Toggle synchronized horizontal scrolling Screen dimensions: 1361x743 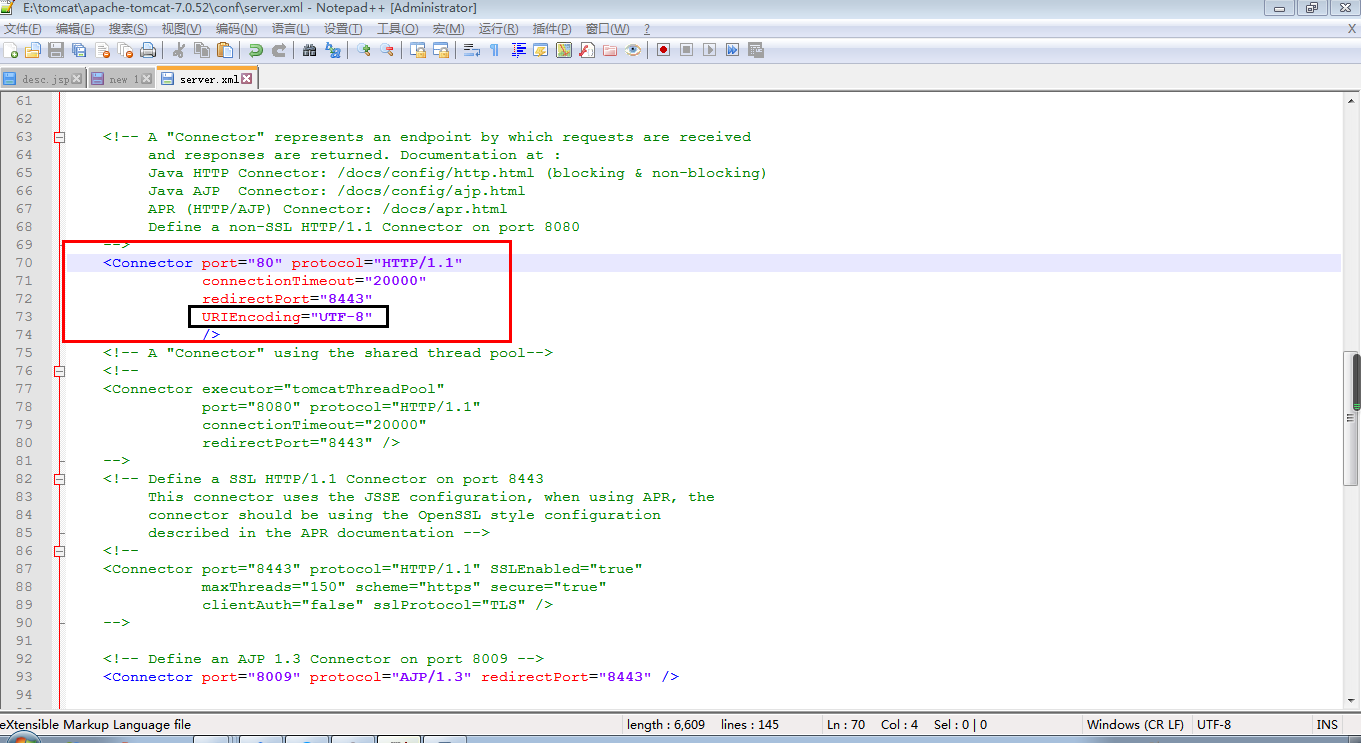tap(441, 50)
